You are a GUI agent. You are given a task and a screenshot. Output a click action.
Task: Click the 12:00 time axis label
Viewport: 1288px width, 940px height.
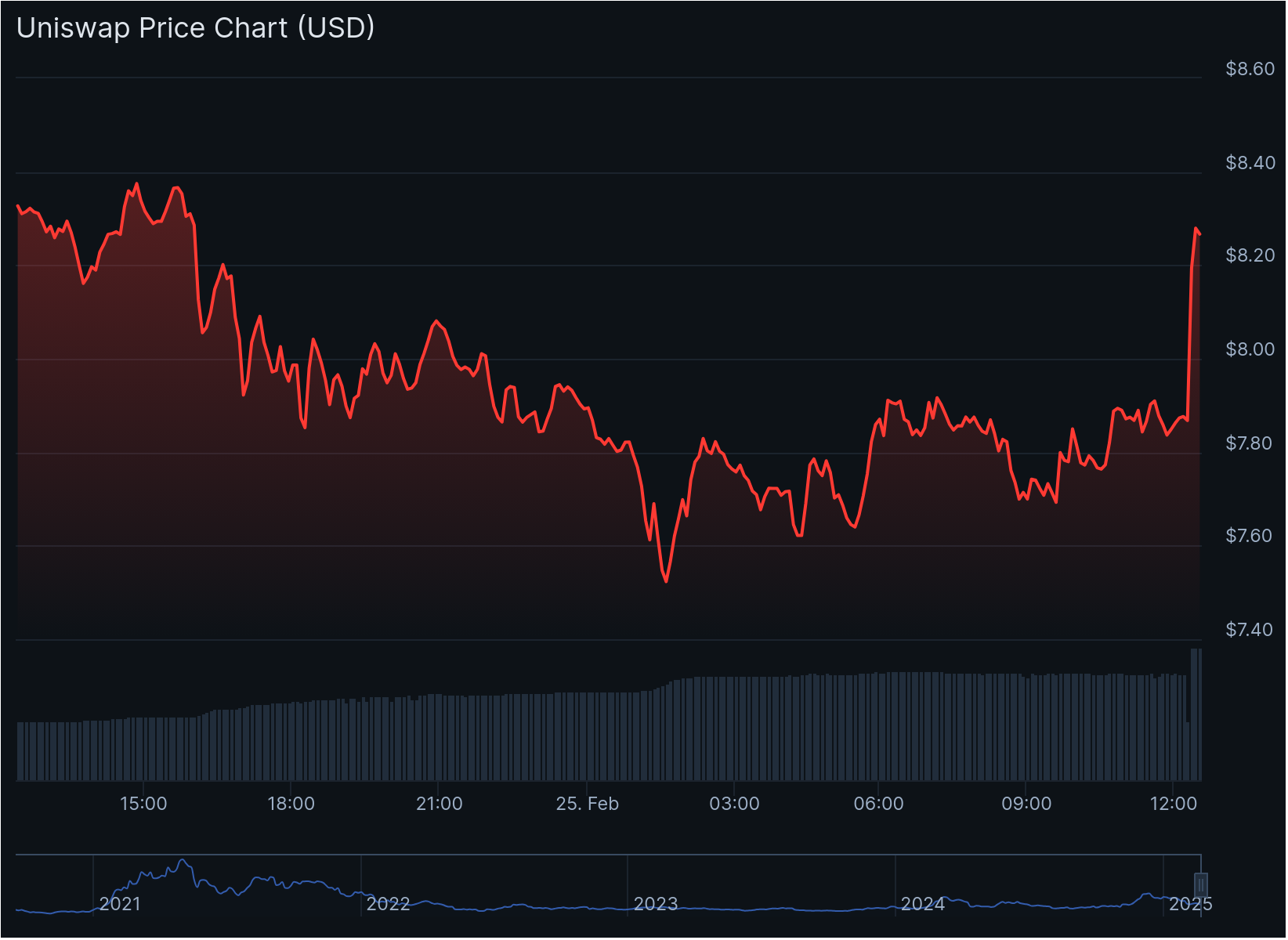[x=1174, y=804]
